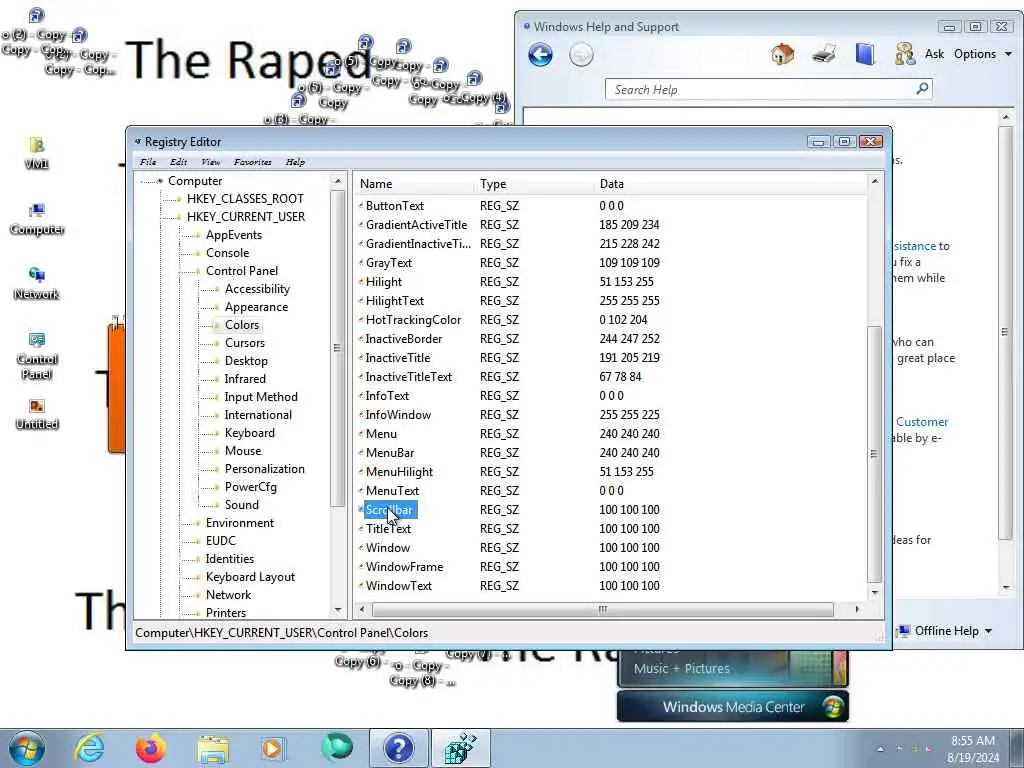Screen dimensions: 1024x768
Task: Select the Mouse key
Action: coord(242,451)
